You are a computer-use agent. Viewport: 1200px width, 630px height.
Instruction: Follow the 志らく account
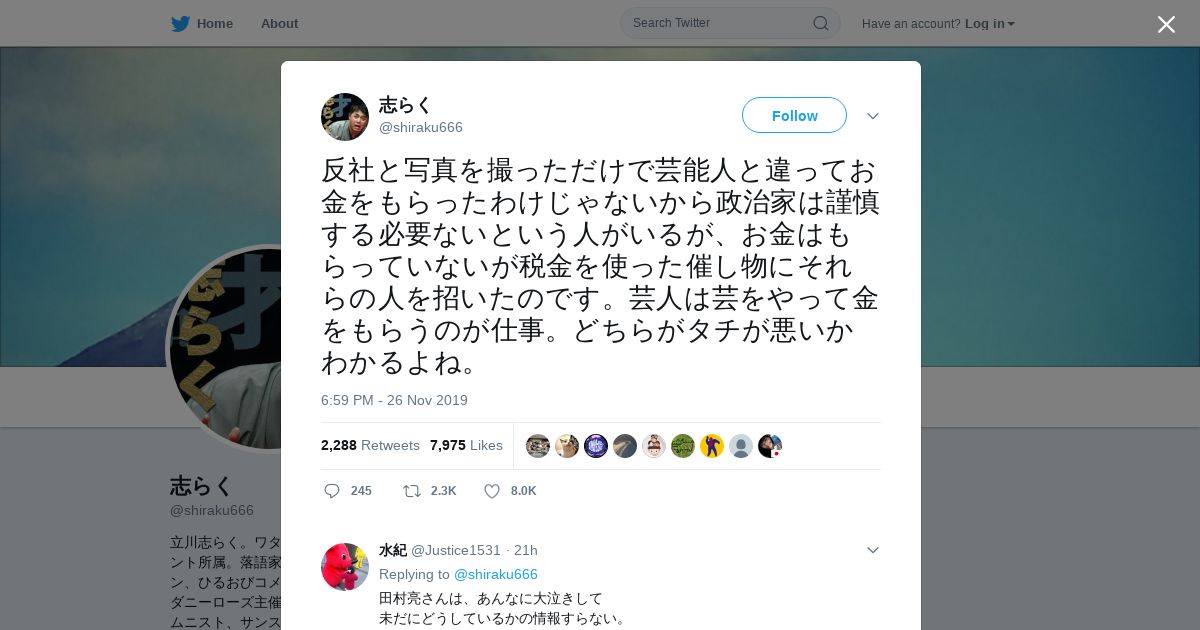click(794, 116)
